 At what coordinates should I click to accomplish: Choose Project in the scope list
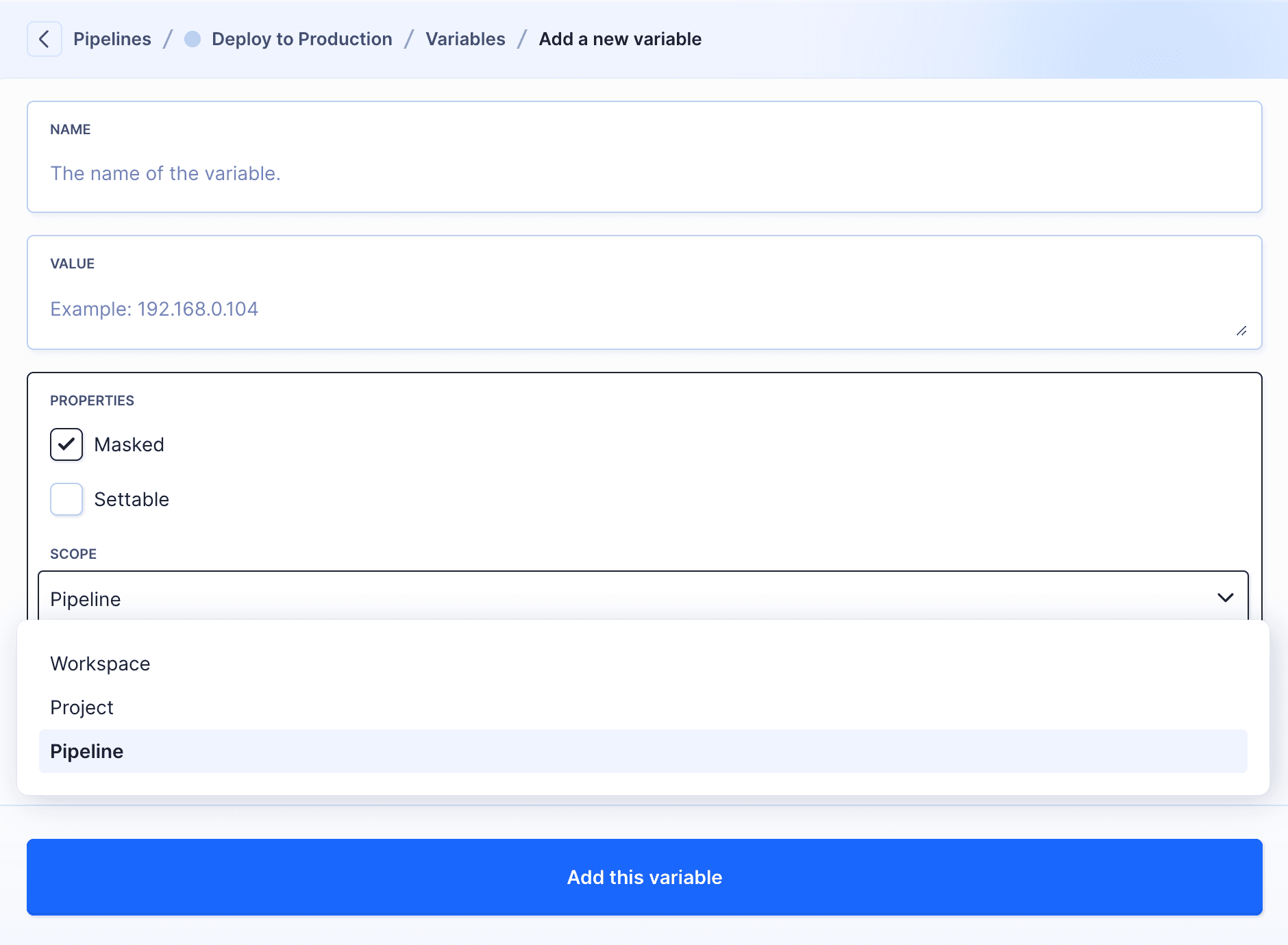(82, 707)
